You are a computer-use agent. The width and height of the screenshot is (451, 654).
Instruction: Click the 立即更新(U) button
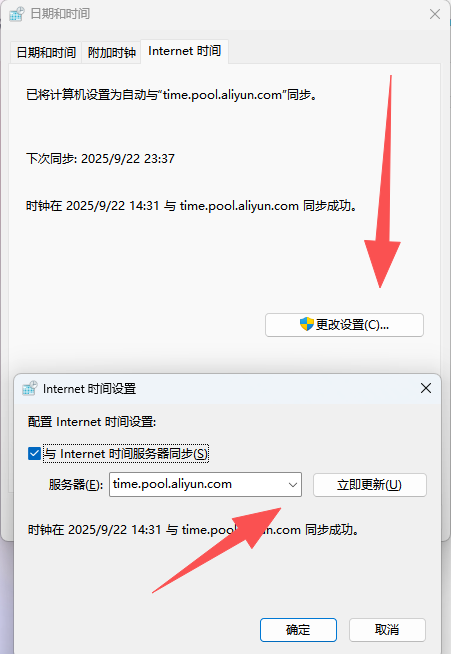[370, 485]
